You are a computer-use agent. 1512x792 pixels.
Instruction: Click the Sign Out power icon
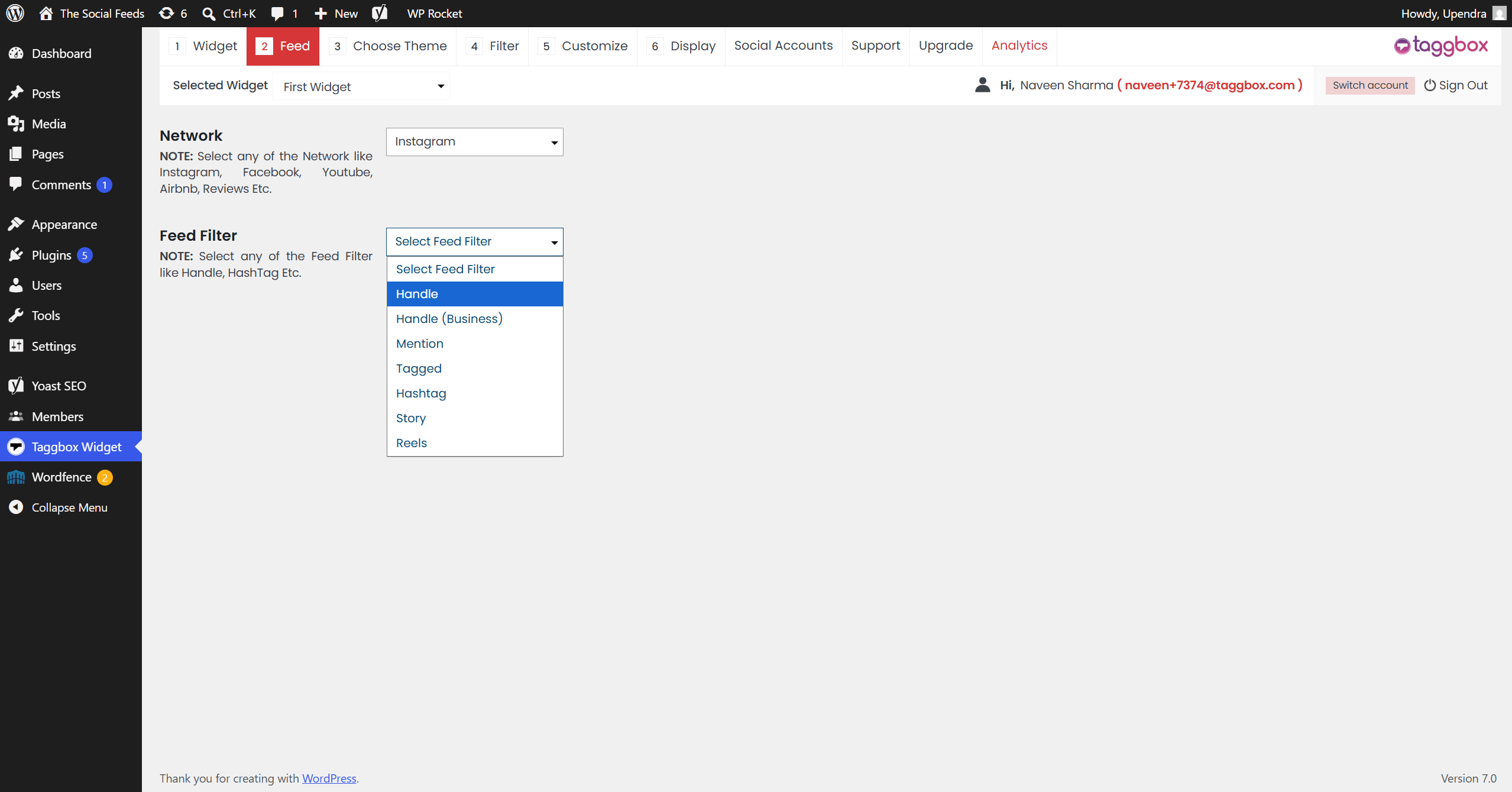1430,85
